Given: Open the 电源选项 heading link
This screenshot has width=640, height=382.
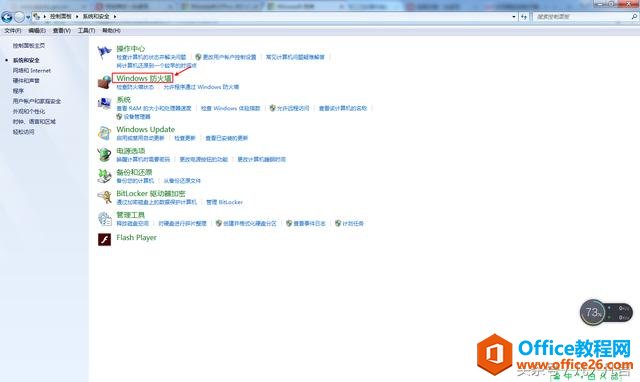Looking at the screenshot, I should [x=131, y=151].
